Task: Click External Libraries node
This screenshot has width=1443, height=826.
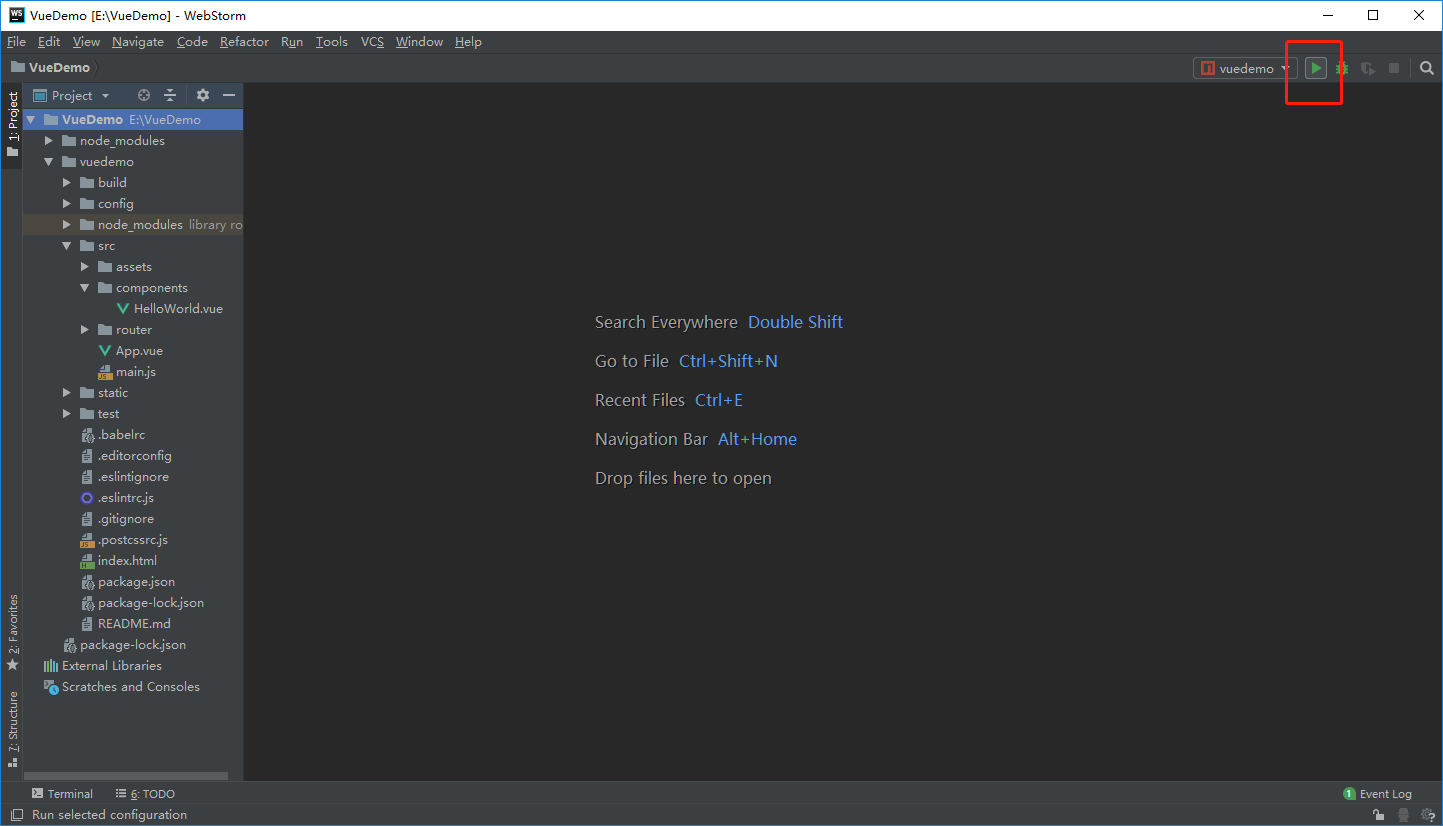Action: (102, 665)
